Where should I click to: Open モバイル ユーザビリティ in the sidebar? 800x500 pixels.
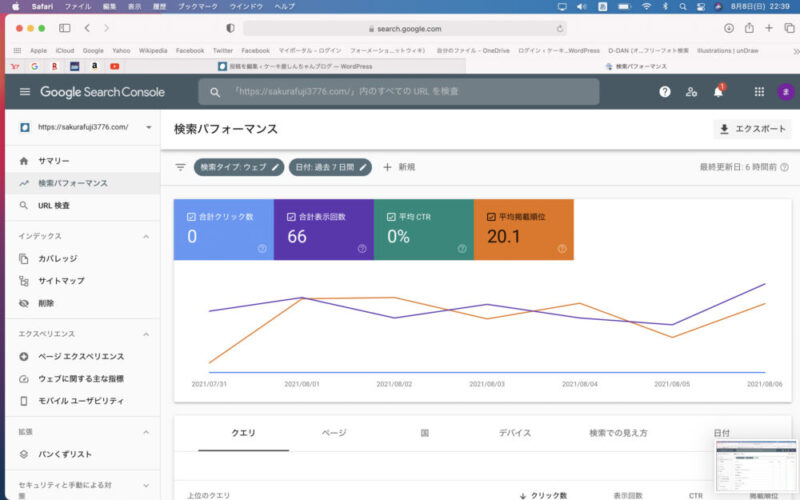83,401
